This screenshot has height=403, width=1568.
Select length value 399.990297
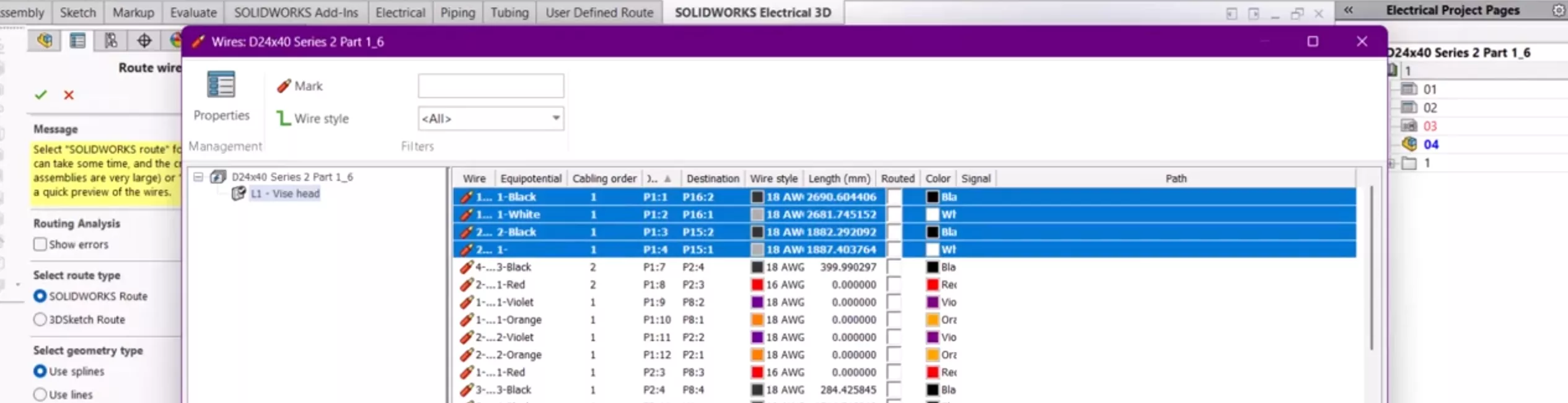pyautogui.click(x=848, y=267)
